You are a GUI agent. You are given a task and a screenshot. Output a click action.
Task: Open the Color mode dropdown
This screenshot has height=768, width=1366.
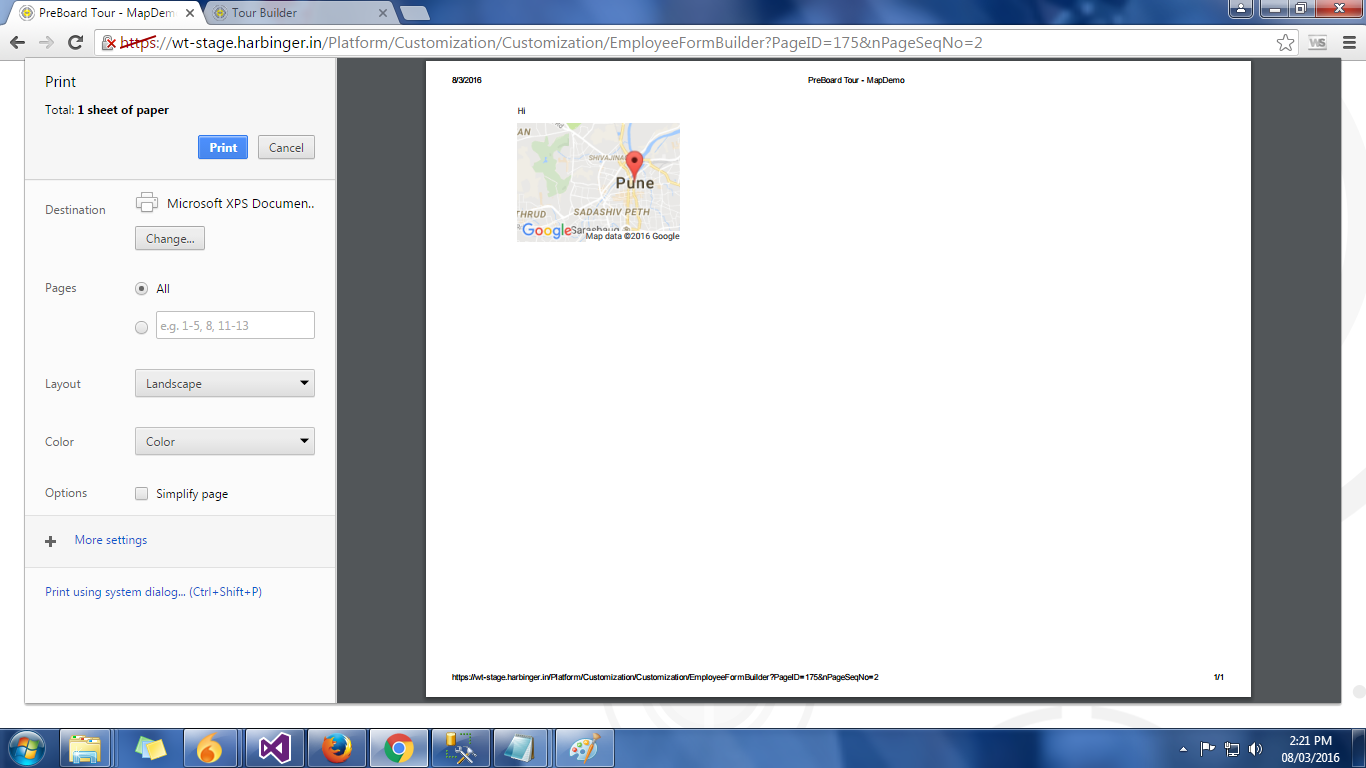coord(225,442)
